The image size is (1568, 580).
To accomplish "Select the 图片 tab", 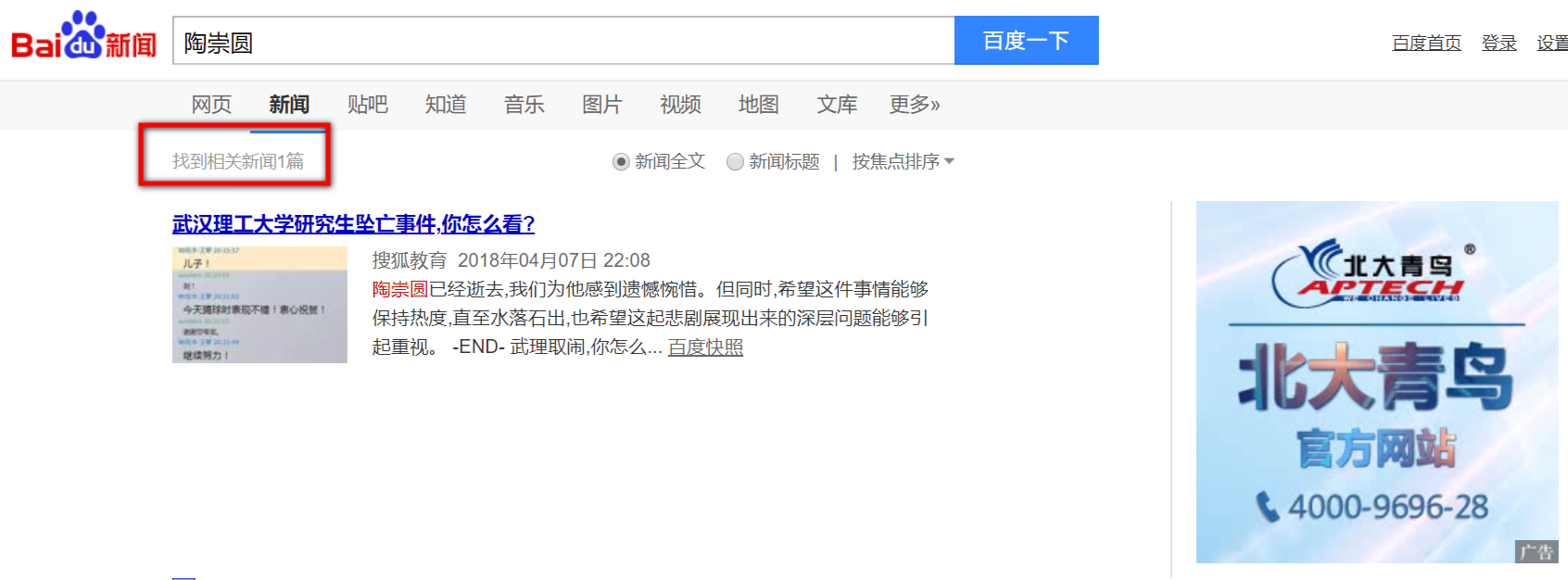I will pyautogui.click(x=601, y=105).
